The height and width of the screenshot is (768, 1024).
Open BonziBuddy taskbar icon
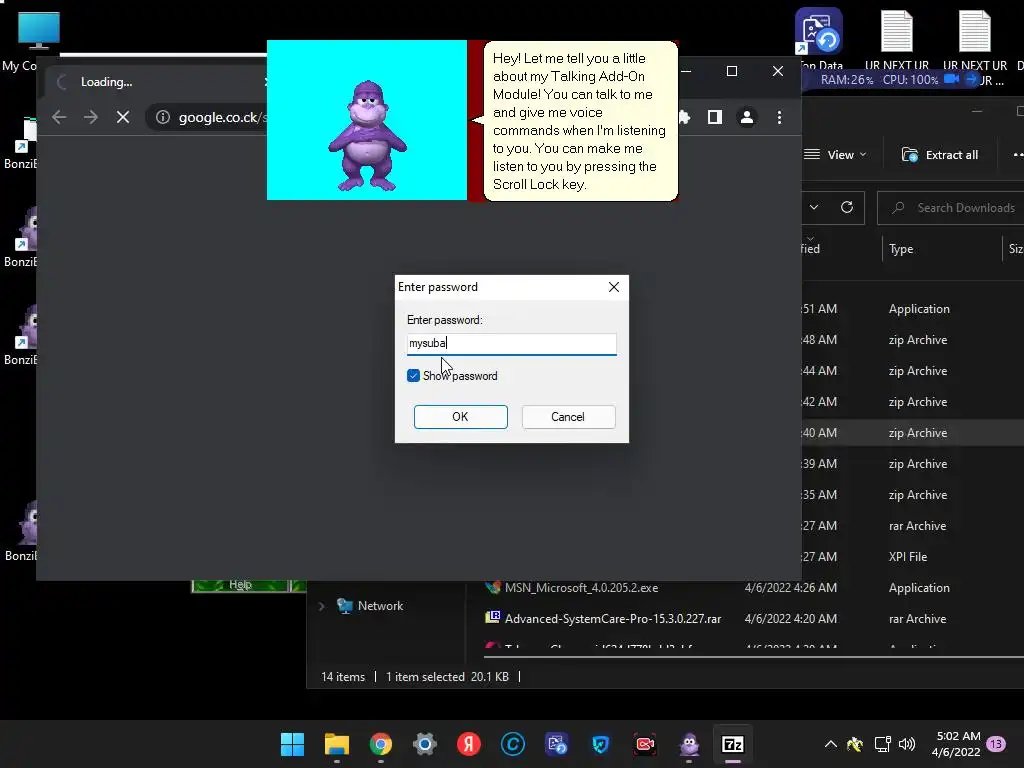tap(689, 744)
